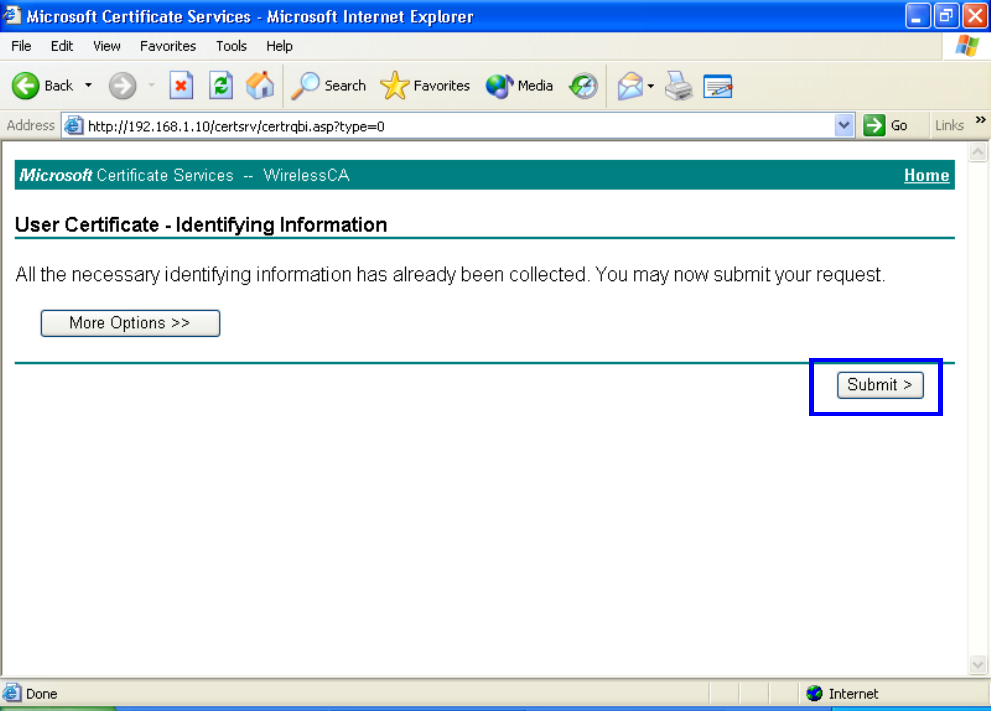
Task: Open the View menu
Action: 107,46
